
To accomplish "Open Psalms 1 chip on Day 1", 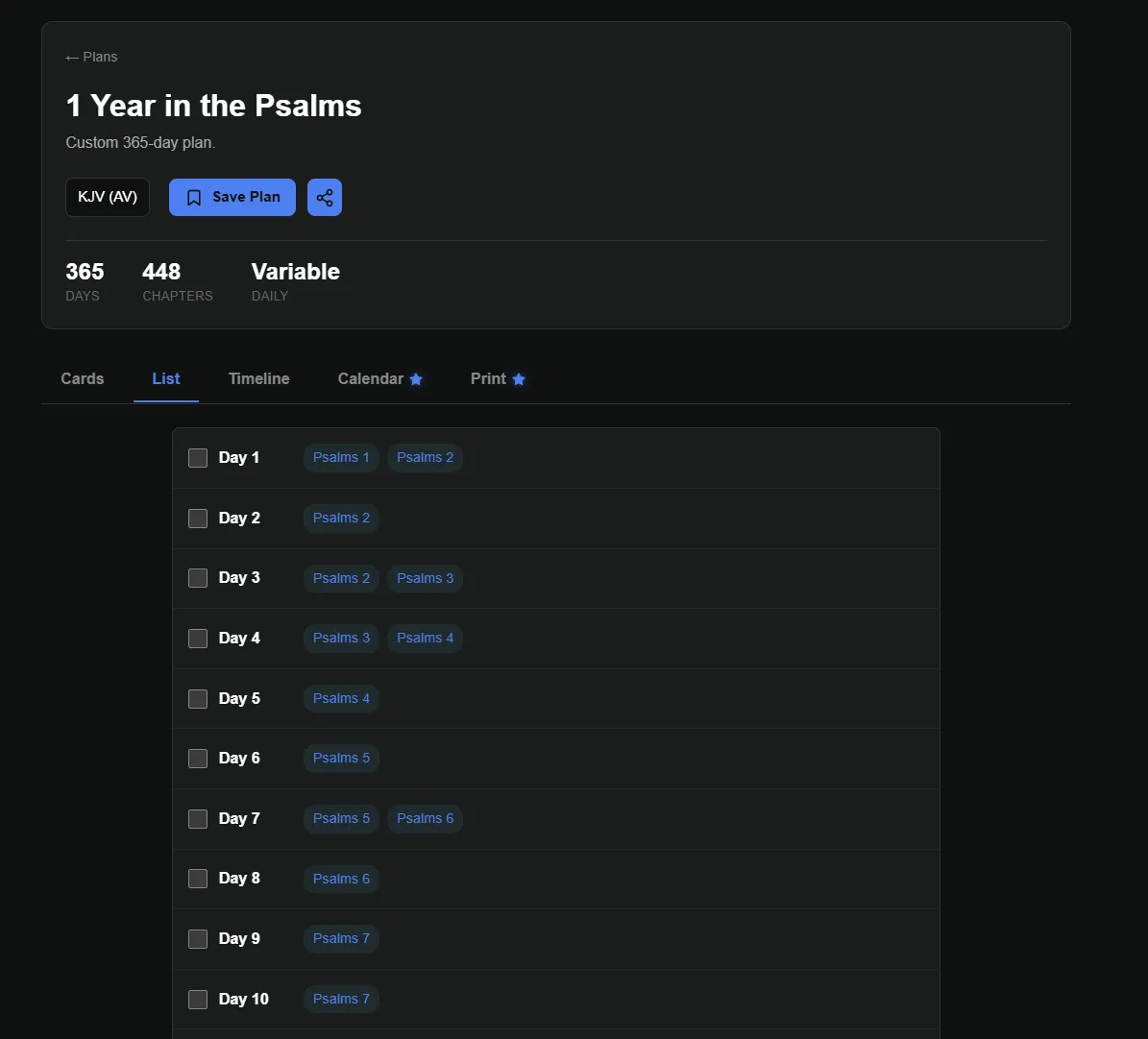I will (341, 457).
